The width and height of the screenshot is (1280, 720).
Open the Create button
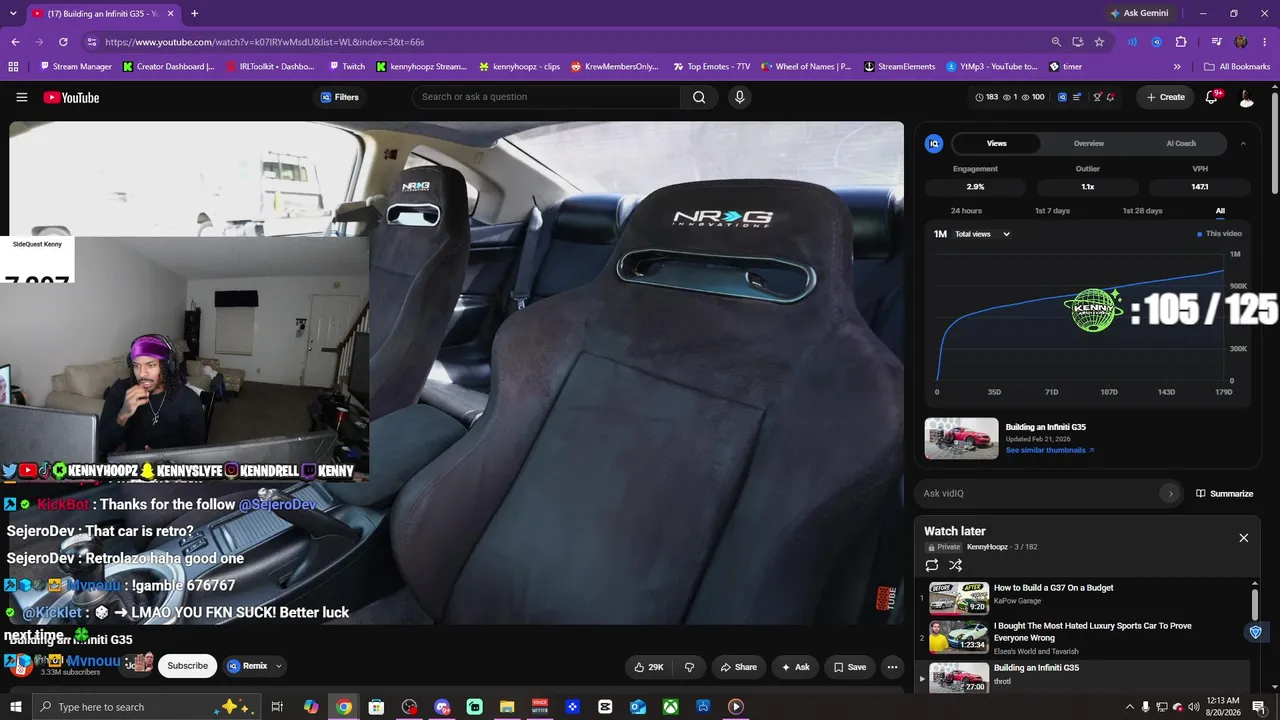click(x=1166, y=97)
